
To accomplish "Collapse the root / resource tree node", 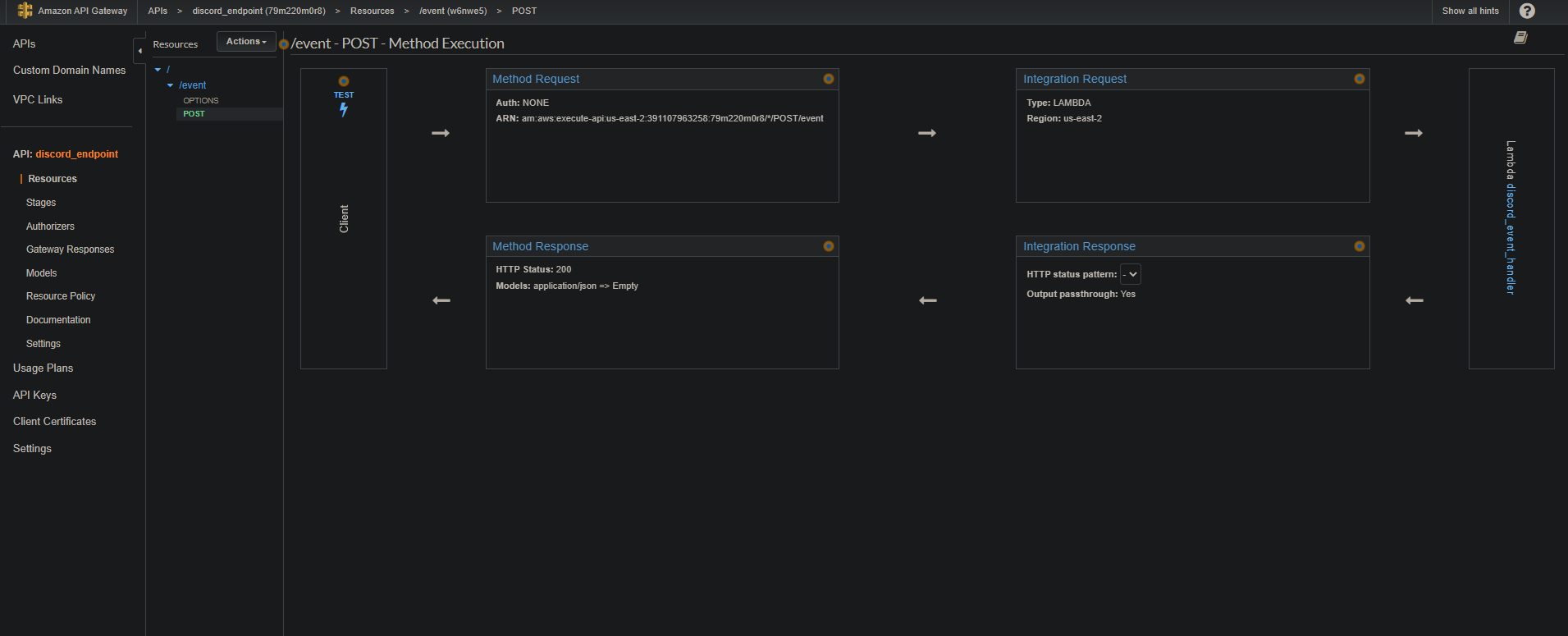I will click(x=158, y=70).
